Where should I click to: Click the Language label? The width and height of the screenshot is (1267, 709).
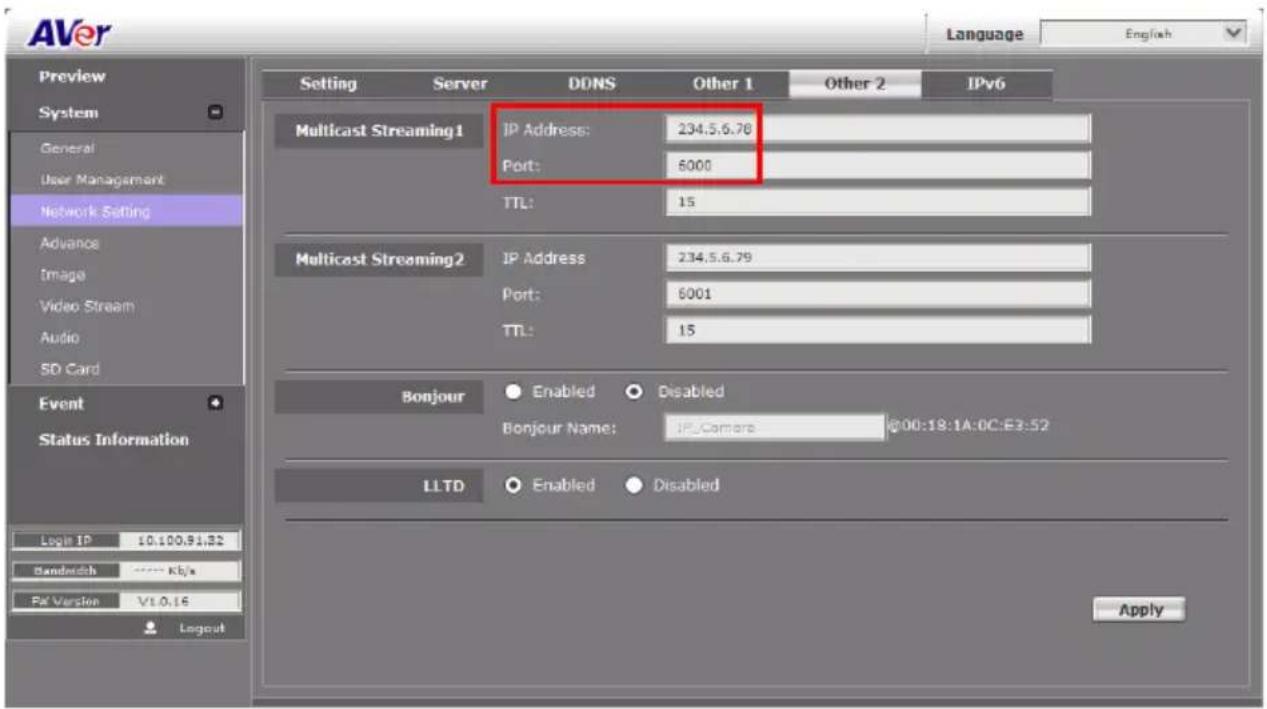click(985, 34)
